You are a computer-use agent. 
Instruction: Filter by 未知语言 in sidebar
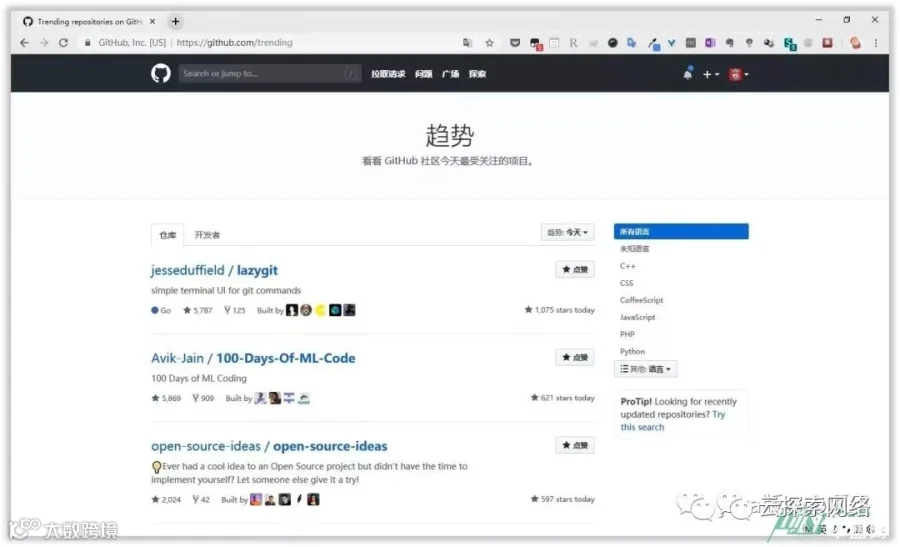point(634,249)
